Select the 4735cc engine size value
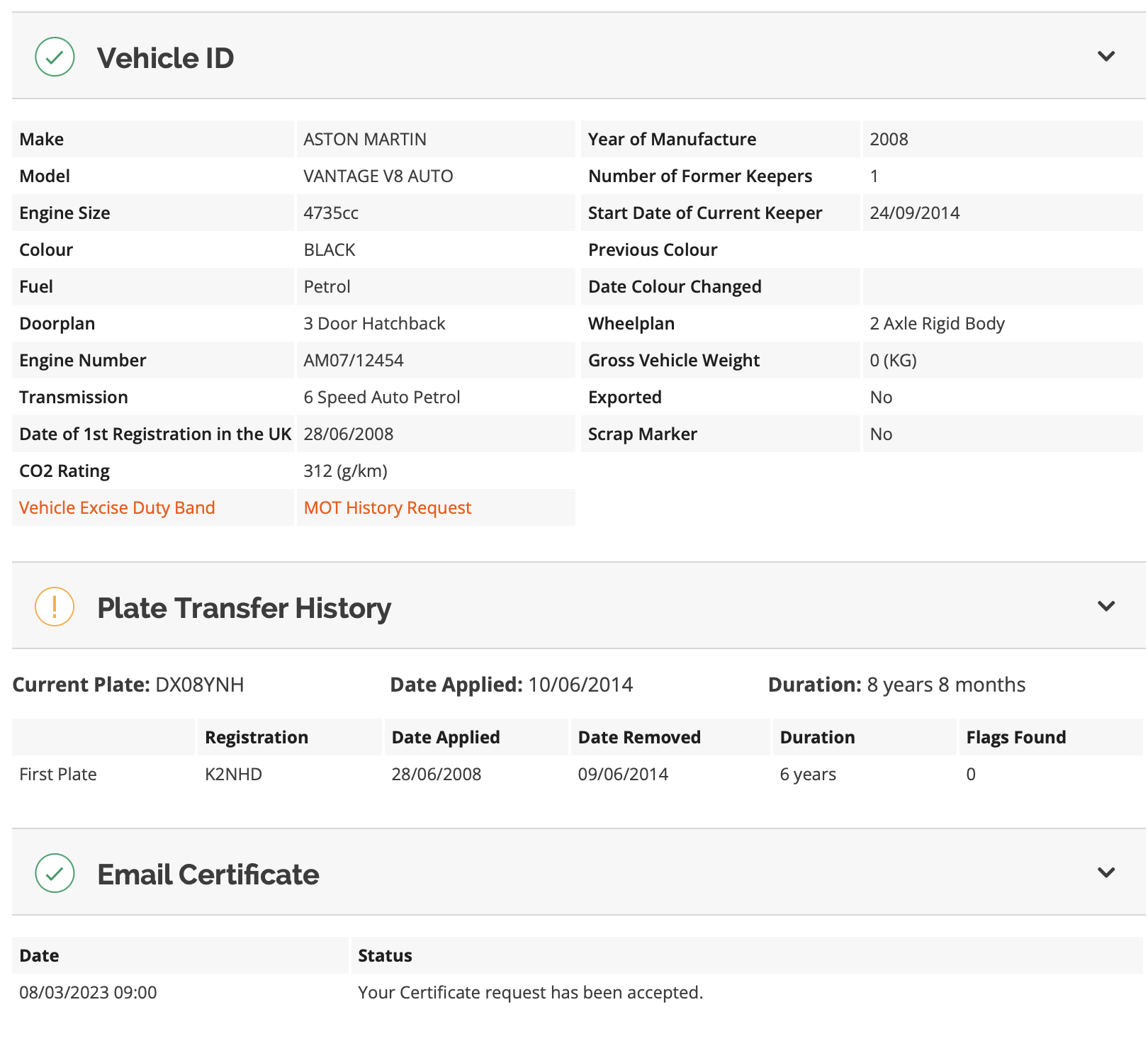This screenshot has width=1148, height=1063. click(331, 213)
